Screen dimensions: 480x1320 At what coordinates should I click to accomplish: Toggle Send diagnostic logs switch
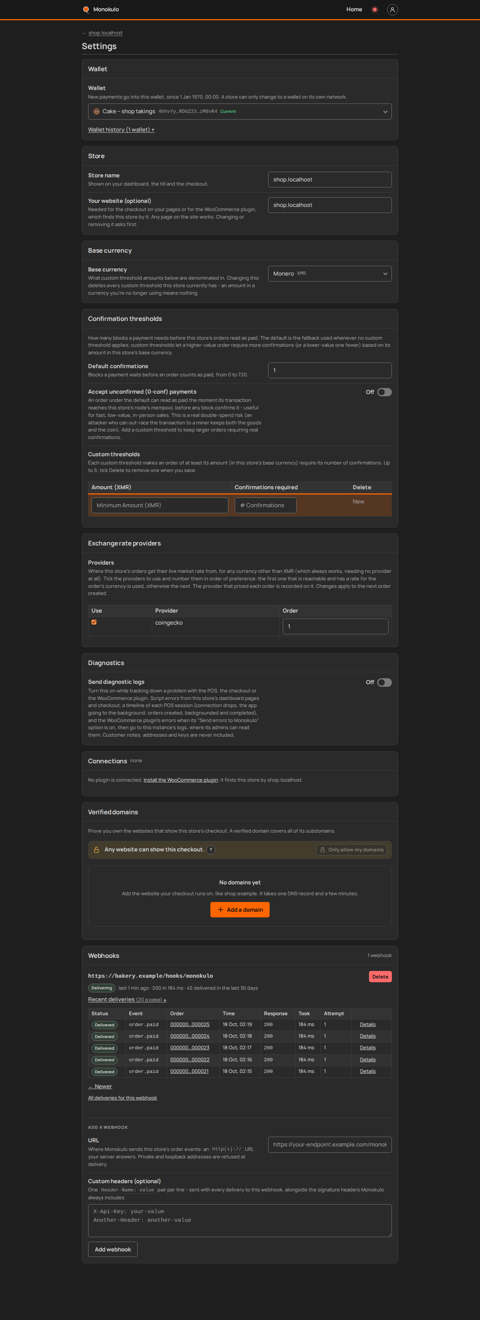384,682
